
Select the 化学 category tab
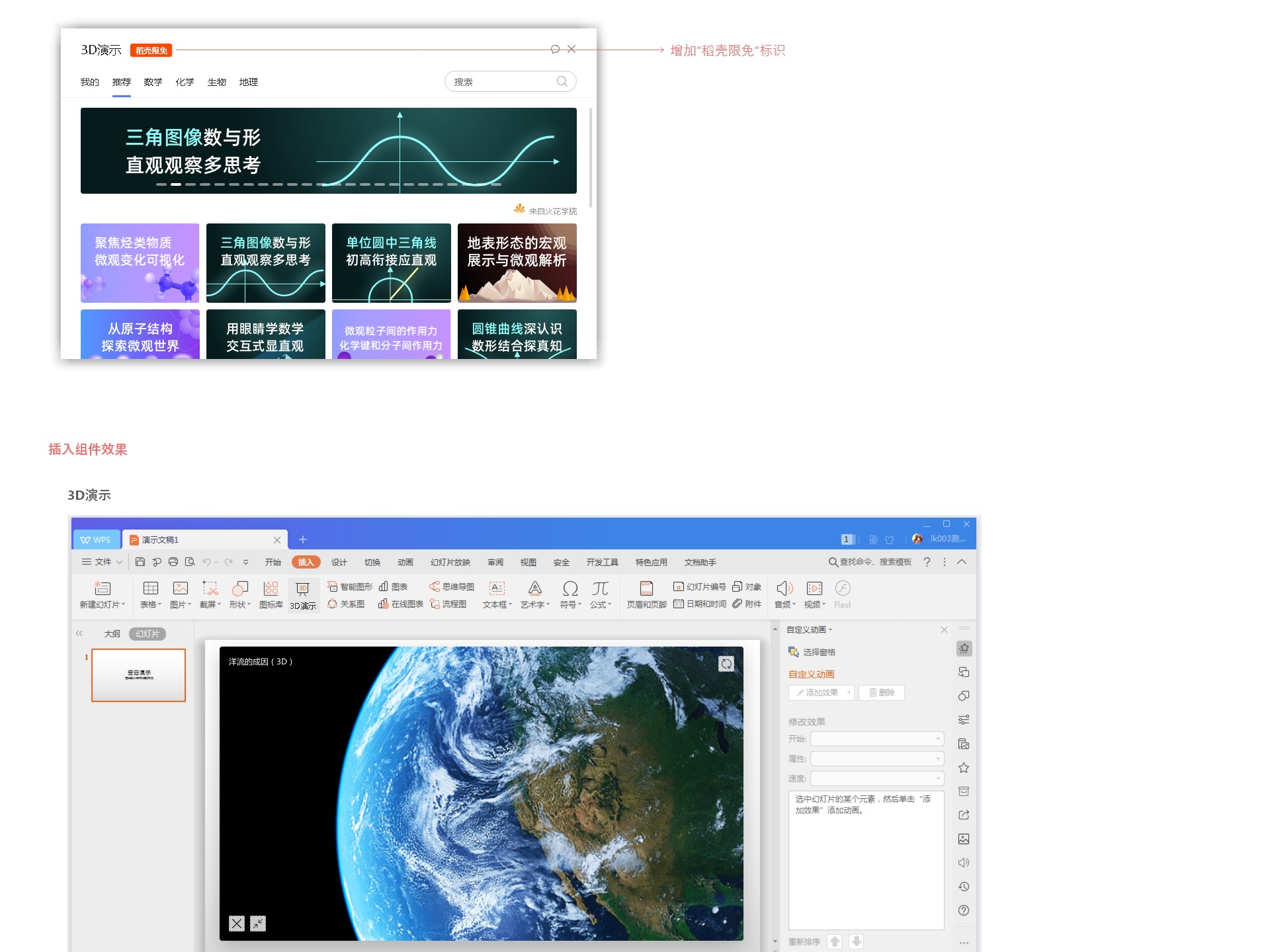(185, 82)
